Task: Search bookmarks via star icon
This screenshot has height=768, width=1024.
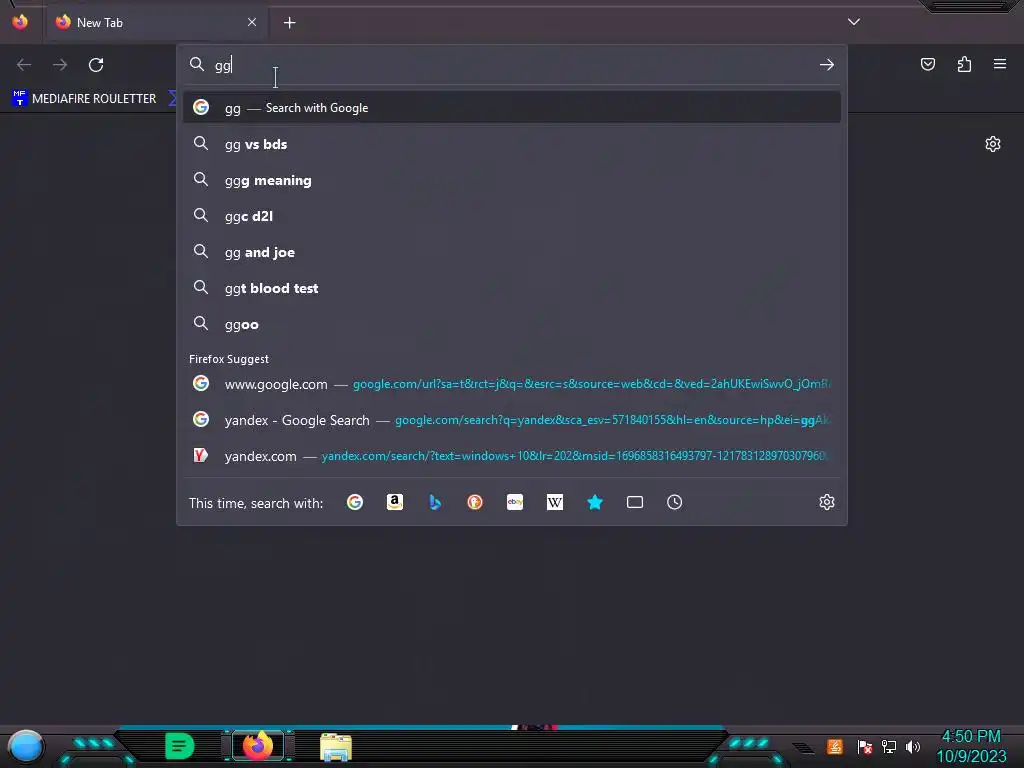Action: click(x=595, y=502)
